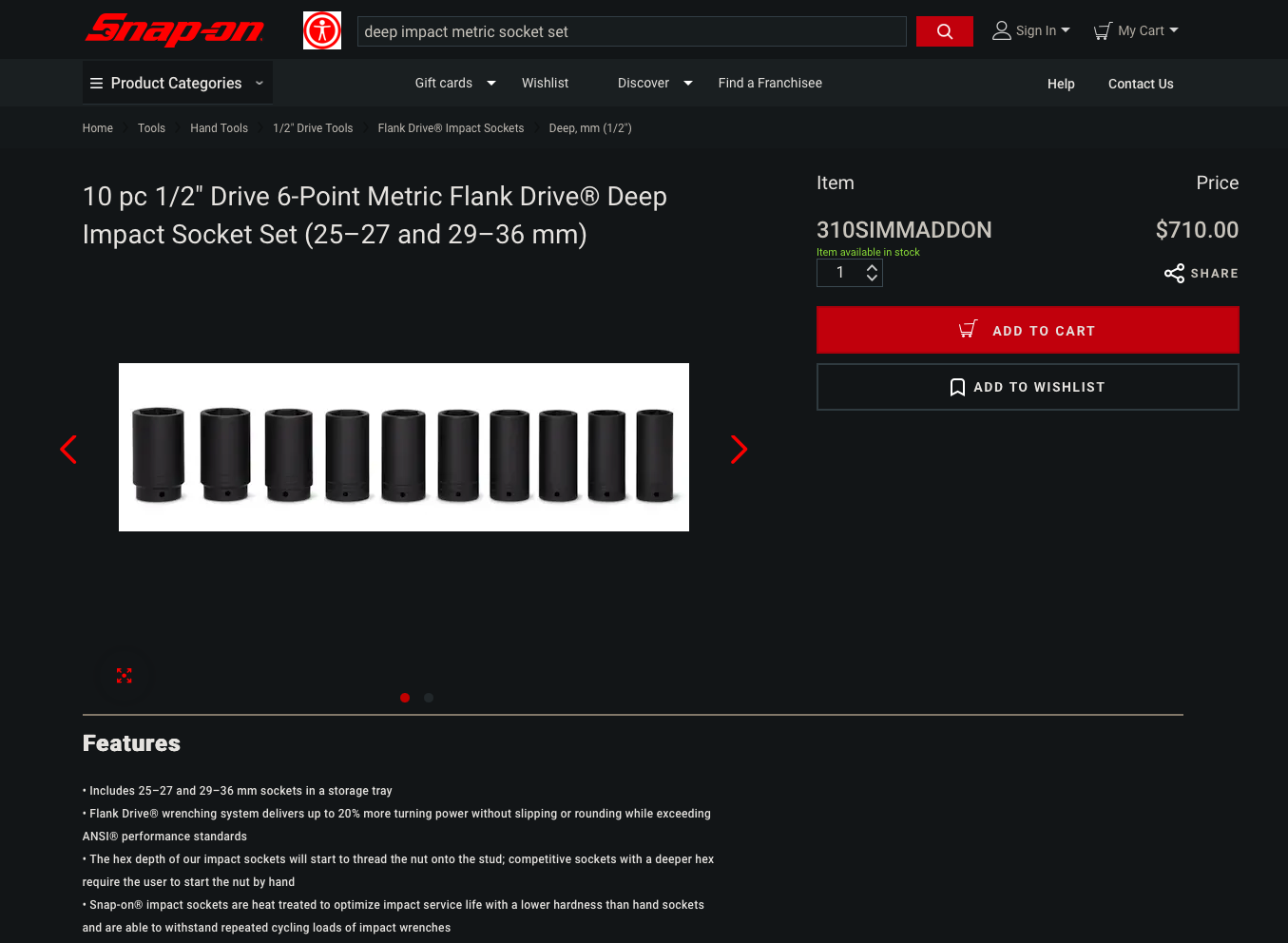Open the 1/2" Drive Tools breadcrumb
The width and height of the screenshot is (1288, 943).
pyautogui.click(x=313, y=128)
